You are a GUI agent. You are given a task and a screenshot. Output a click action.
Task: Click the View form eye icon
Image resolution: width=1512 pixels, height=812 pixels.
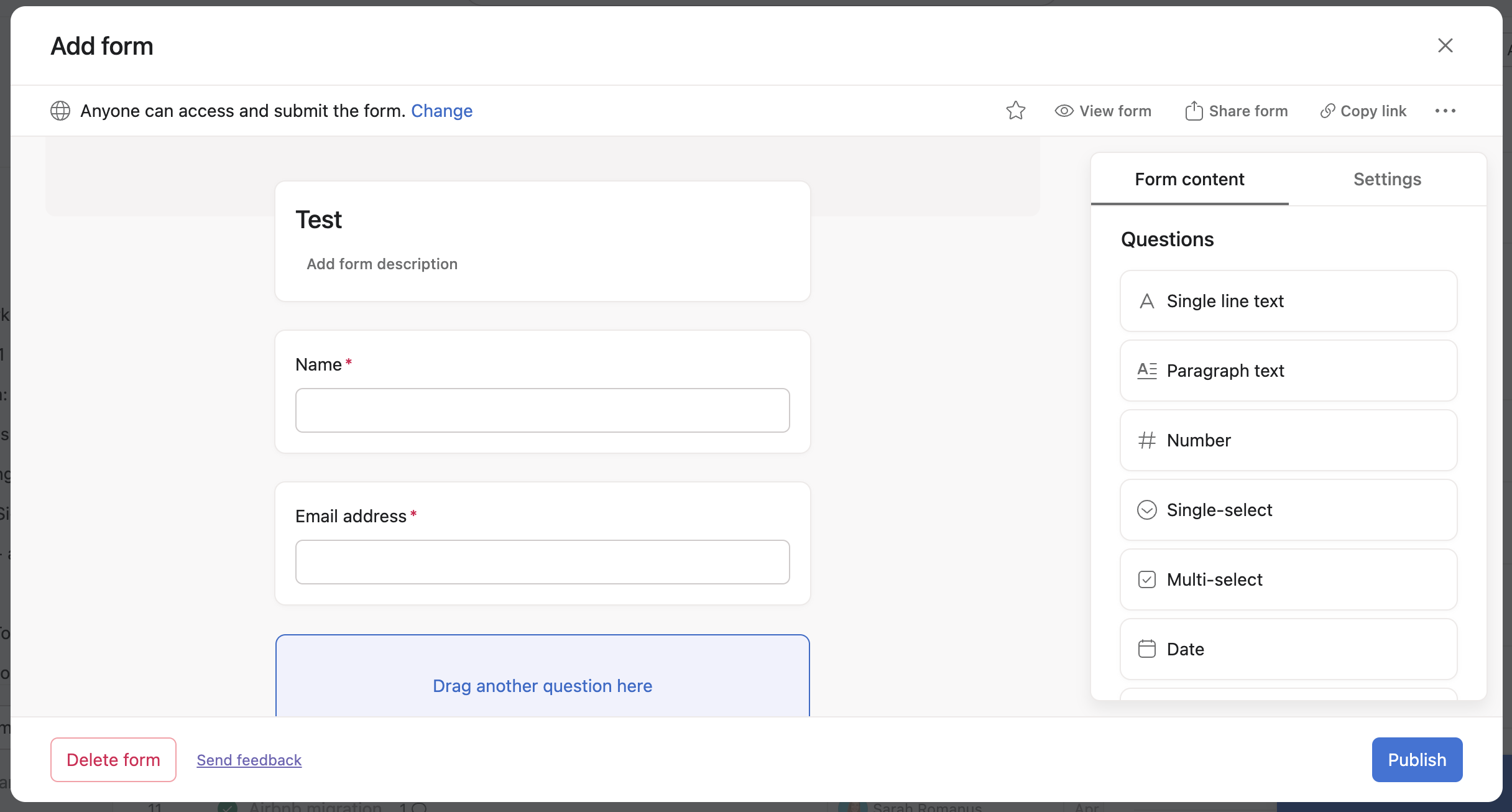(1064, 111)
